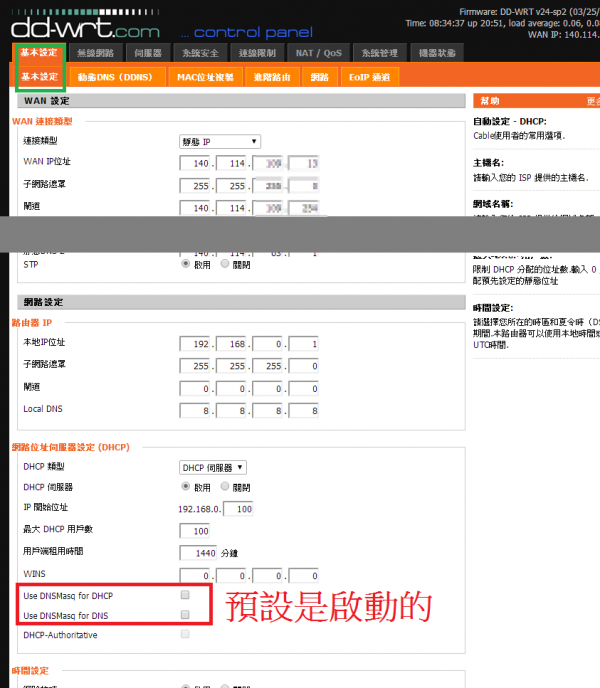Open the EoIP 通道 sub-tab

coord(371,76)
